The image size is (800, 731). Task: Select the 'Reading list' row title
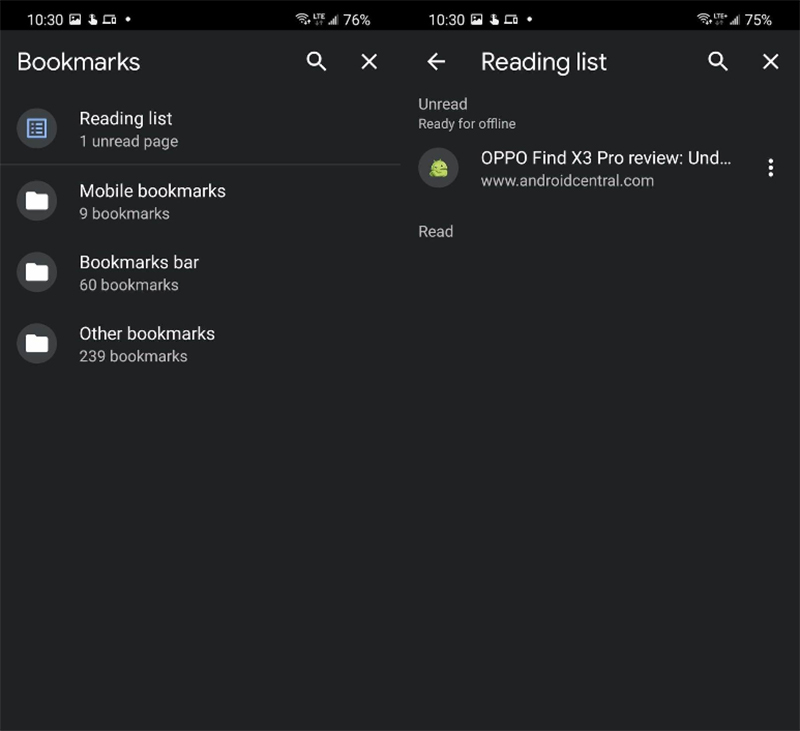(x=126, y=118)
